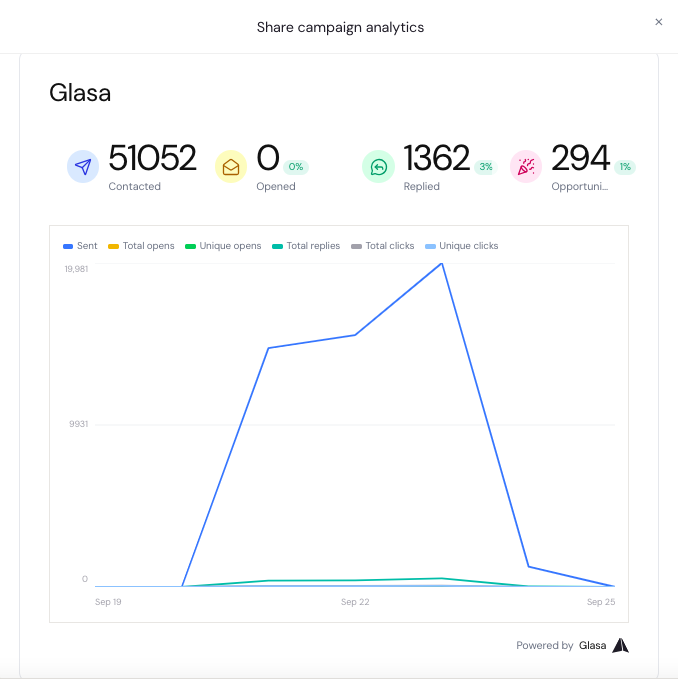
Task: Click the Sep 25 axis label
Action: tap(601, 602)
